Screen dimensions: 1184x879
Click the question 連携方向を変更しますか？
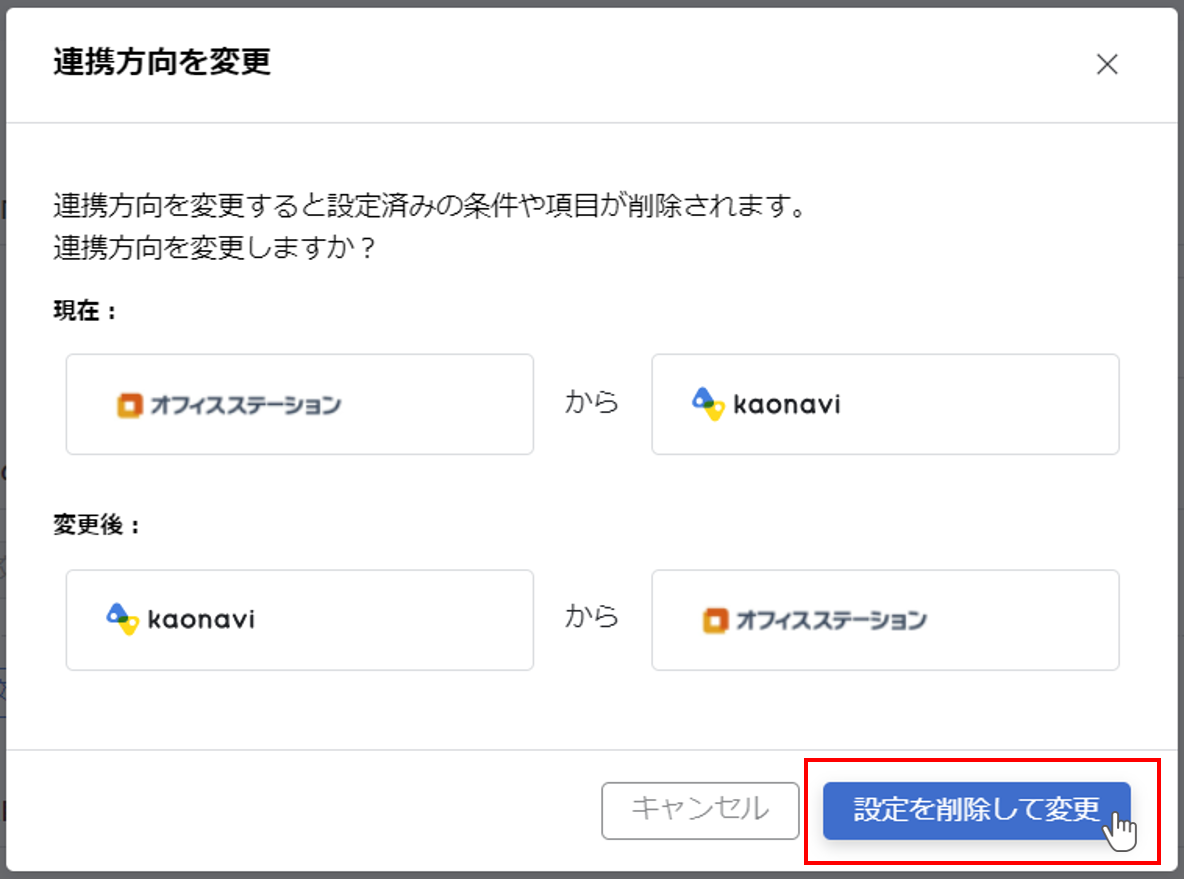tap(215, 247)
